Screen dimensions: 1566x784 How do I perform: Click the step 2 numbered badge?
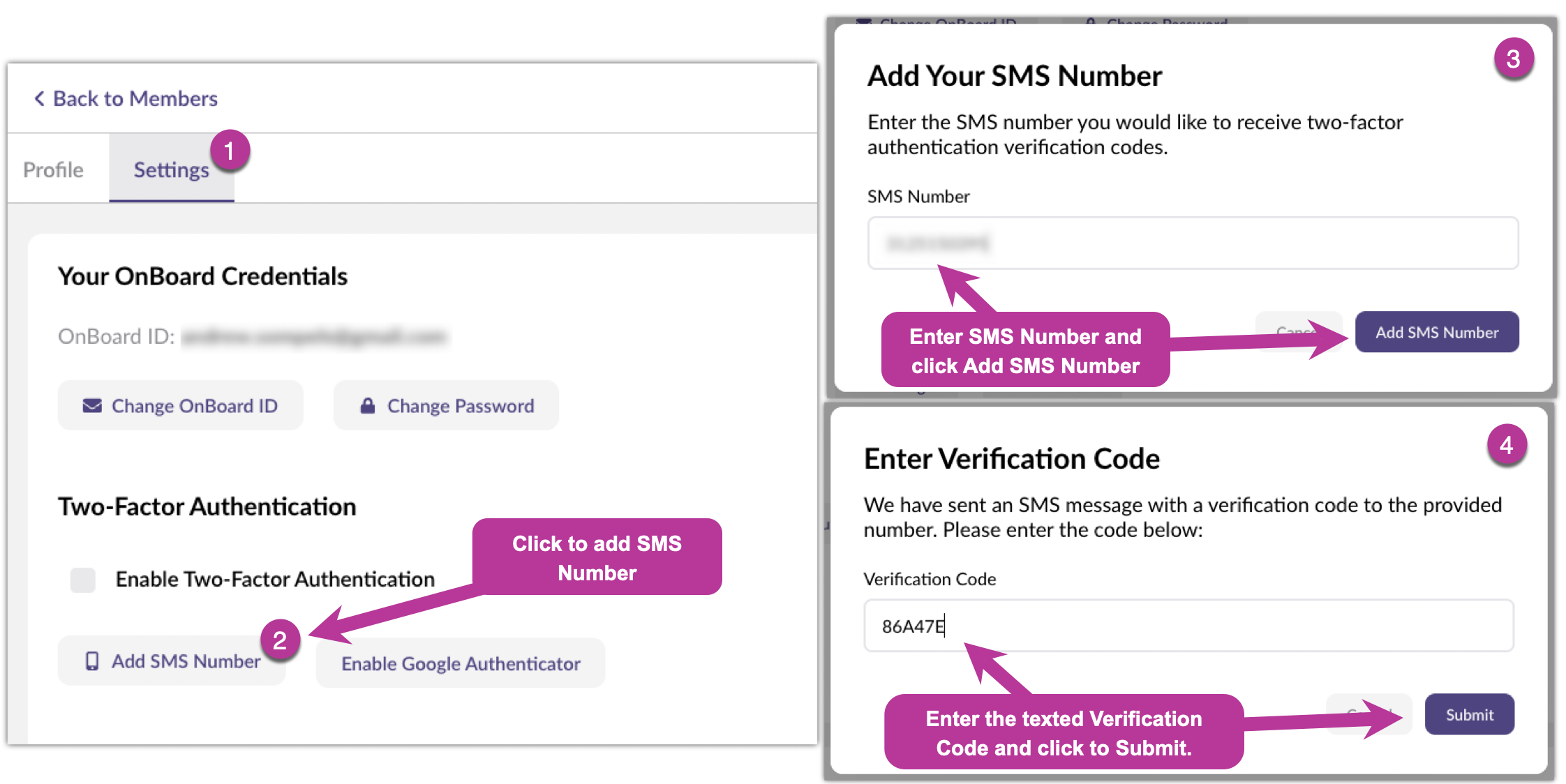[x=280, y=640]
